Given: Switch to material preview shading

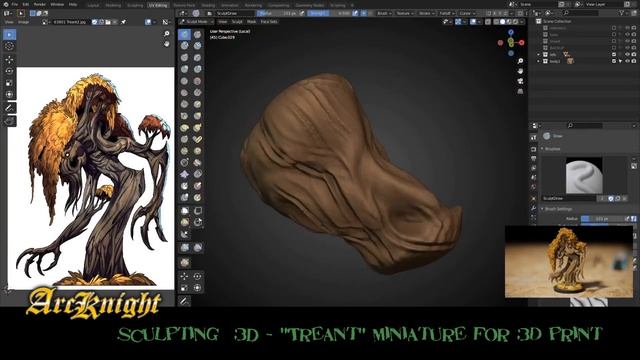Looking at the screenshot, I should (x=509, y=22).
